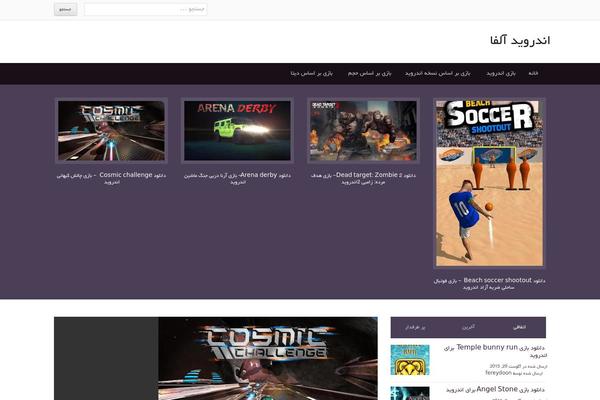The image size is (600, 400).
Task: Switch to پر طرفدار (popular) sidebar tab
Action: tap(416, 327)
